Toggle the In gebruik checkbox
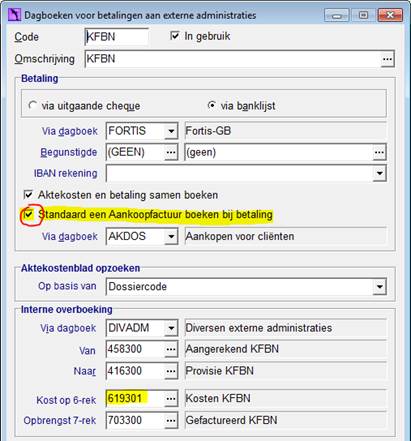The image size is (411, 441). pos(175,36)
